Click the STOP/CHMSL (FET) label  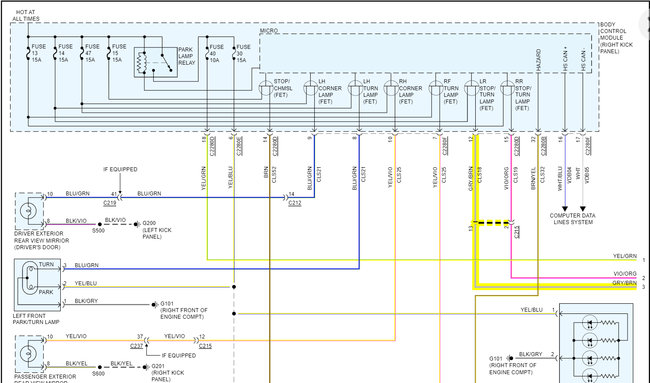[x=283, y=88]
